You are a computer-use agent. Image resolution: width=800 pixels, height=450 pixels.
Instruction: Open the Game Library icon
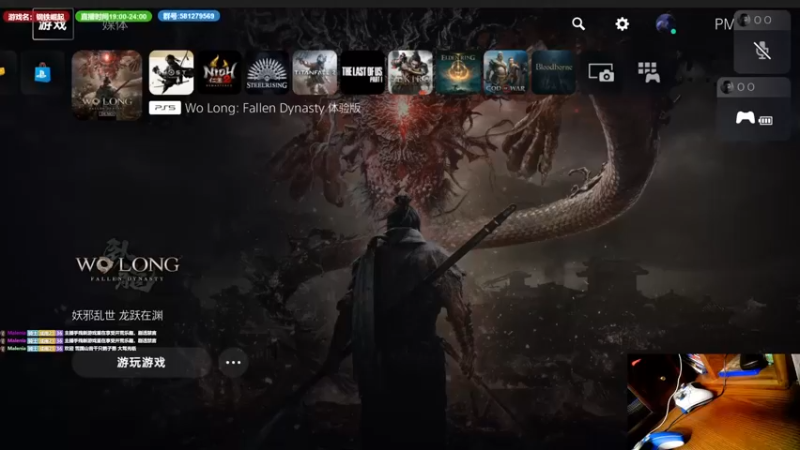[x=648, y=72]
